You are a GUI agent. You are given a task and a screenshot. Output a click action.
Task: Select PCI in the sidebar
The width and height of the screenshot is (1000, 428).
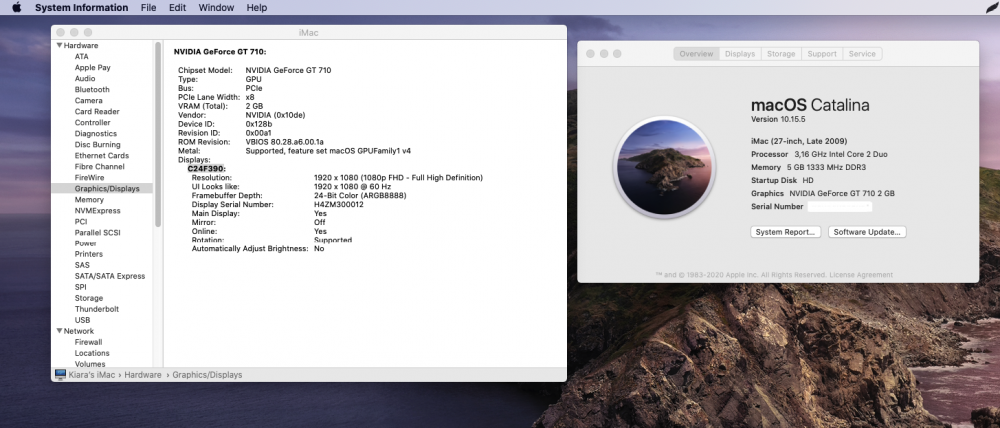pyautogui.click(x=81, y=221)
